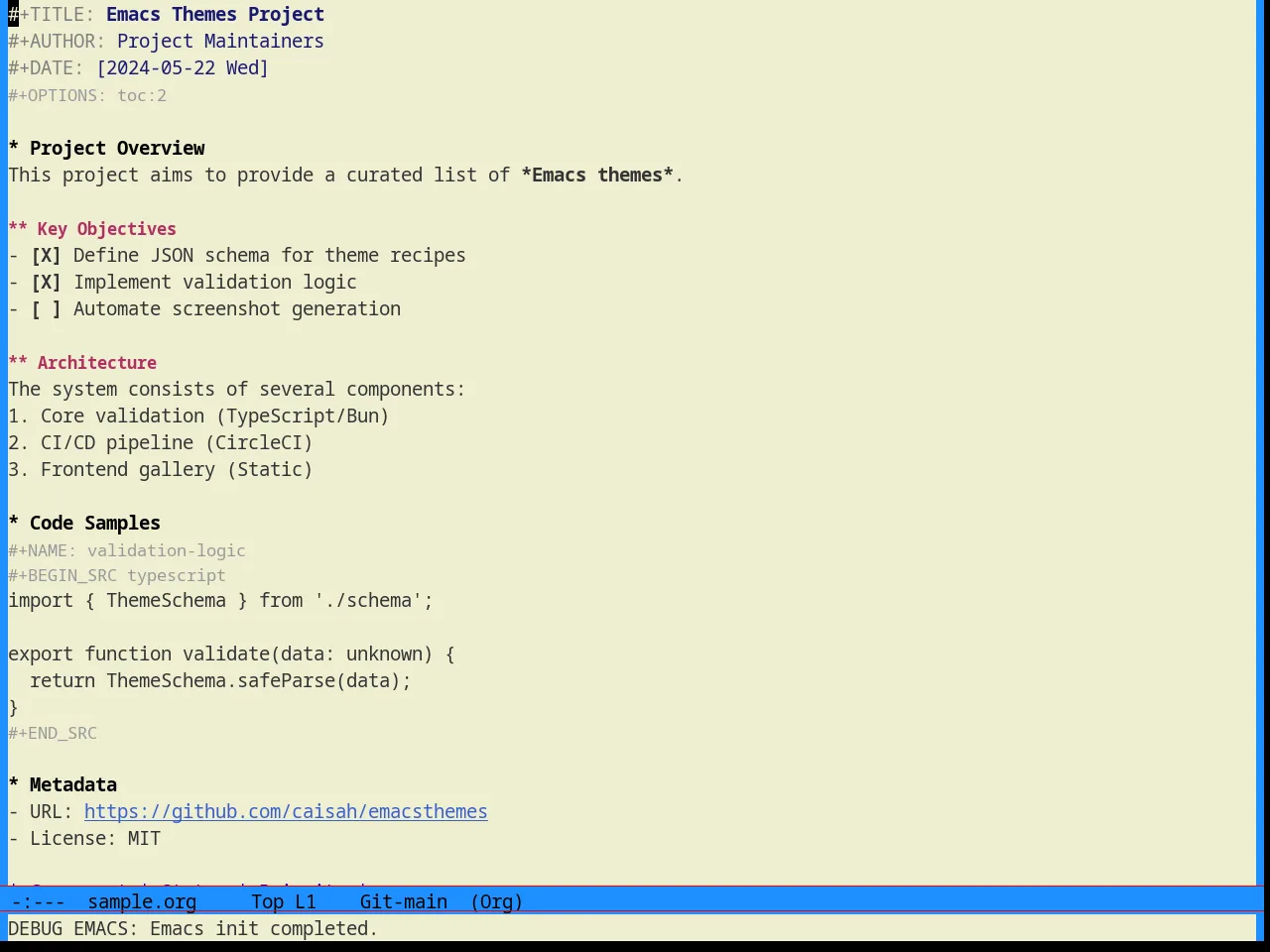Click the sentence The system consists of several components
1270x952 pixels.
236,390
